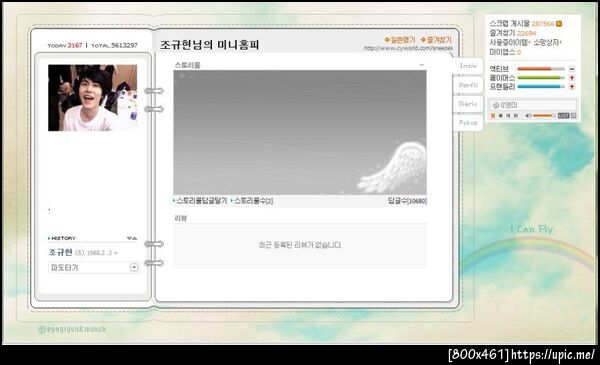The image size is (600, 365).
Task: Click the profile photo thumbnail
Action: [92, 98]
